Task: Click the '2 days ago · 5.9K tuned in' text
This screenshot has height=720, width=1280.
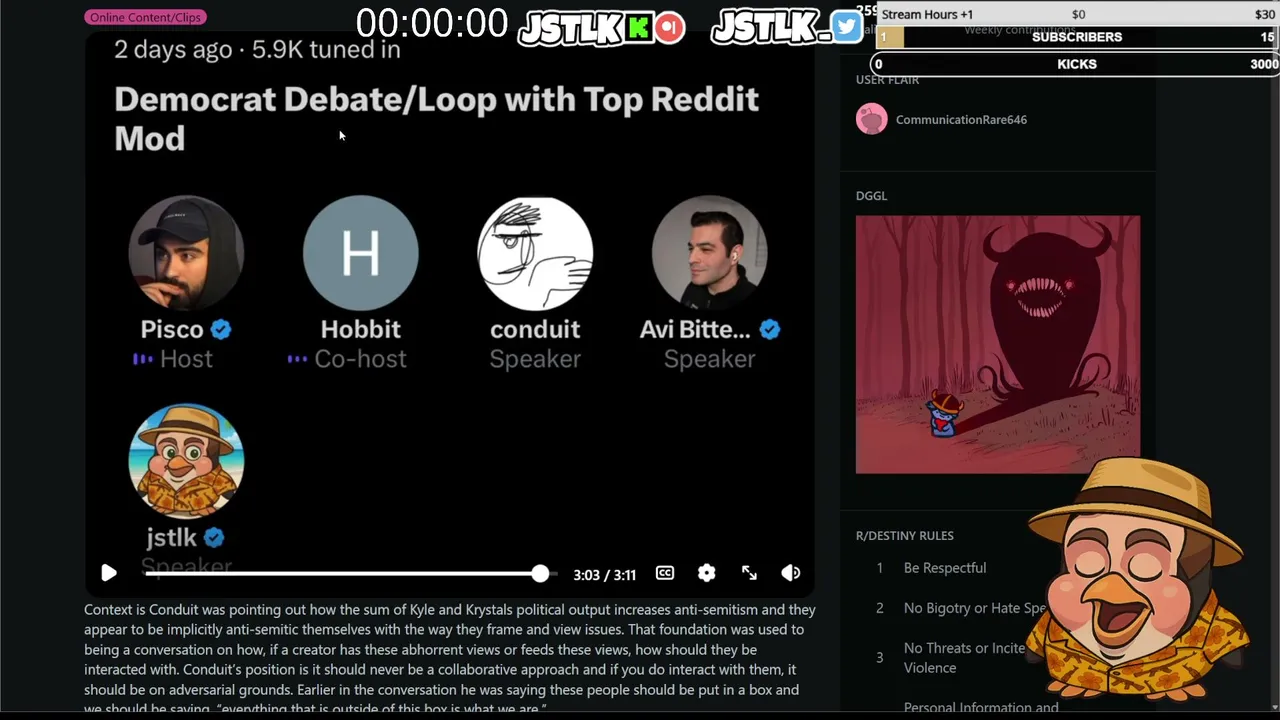Action: [x=257, y=49]
